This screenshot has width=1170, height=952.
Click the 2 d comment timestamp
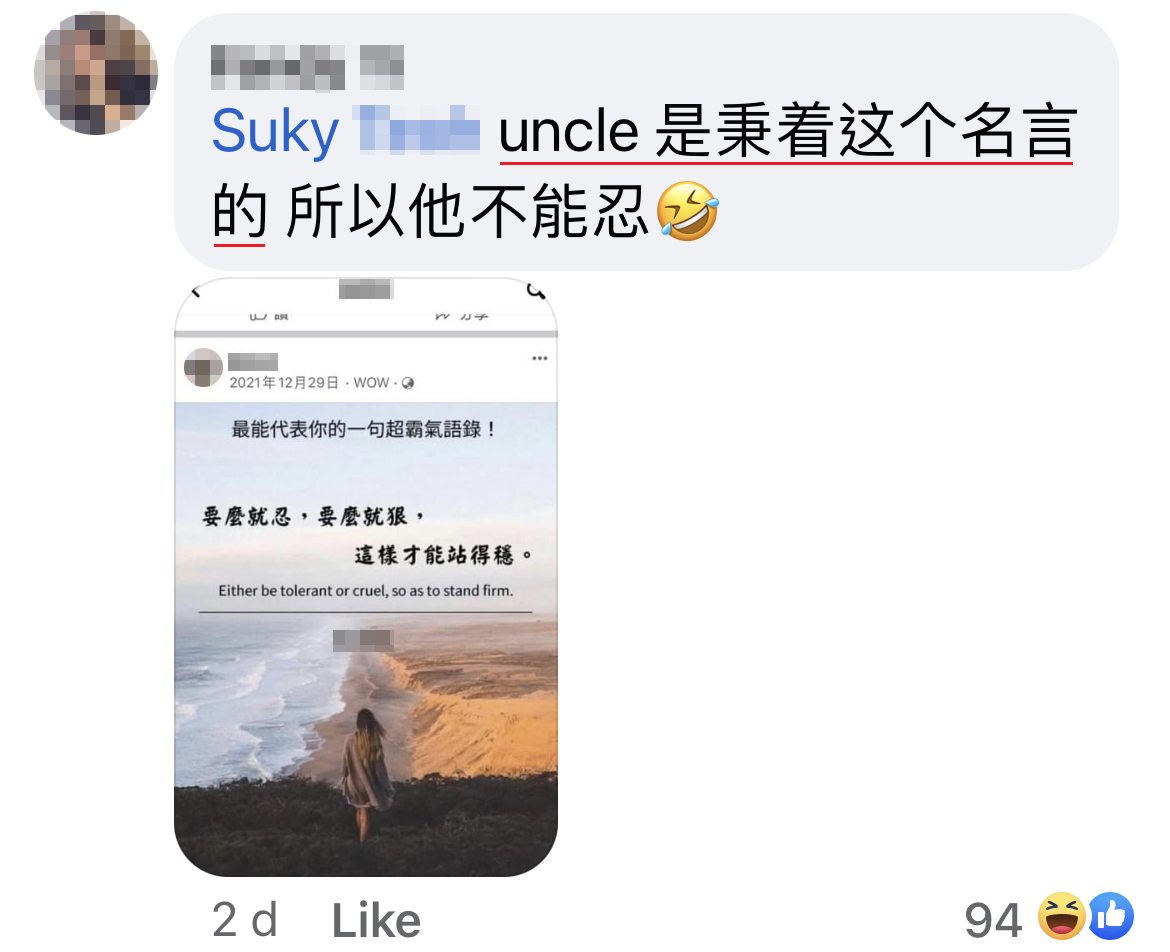(245, 919)
